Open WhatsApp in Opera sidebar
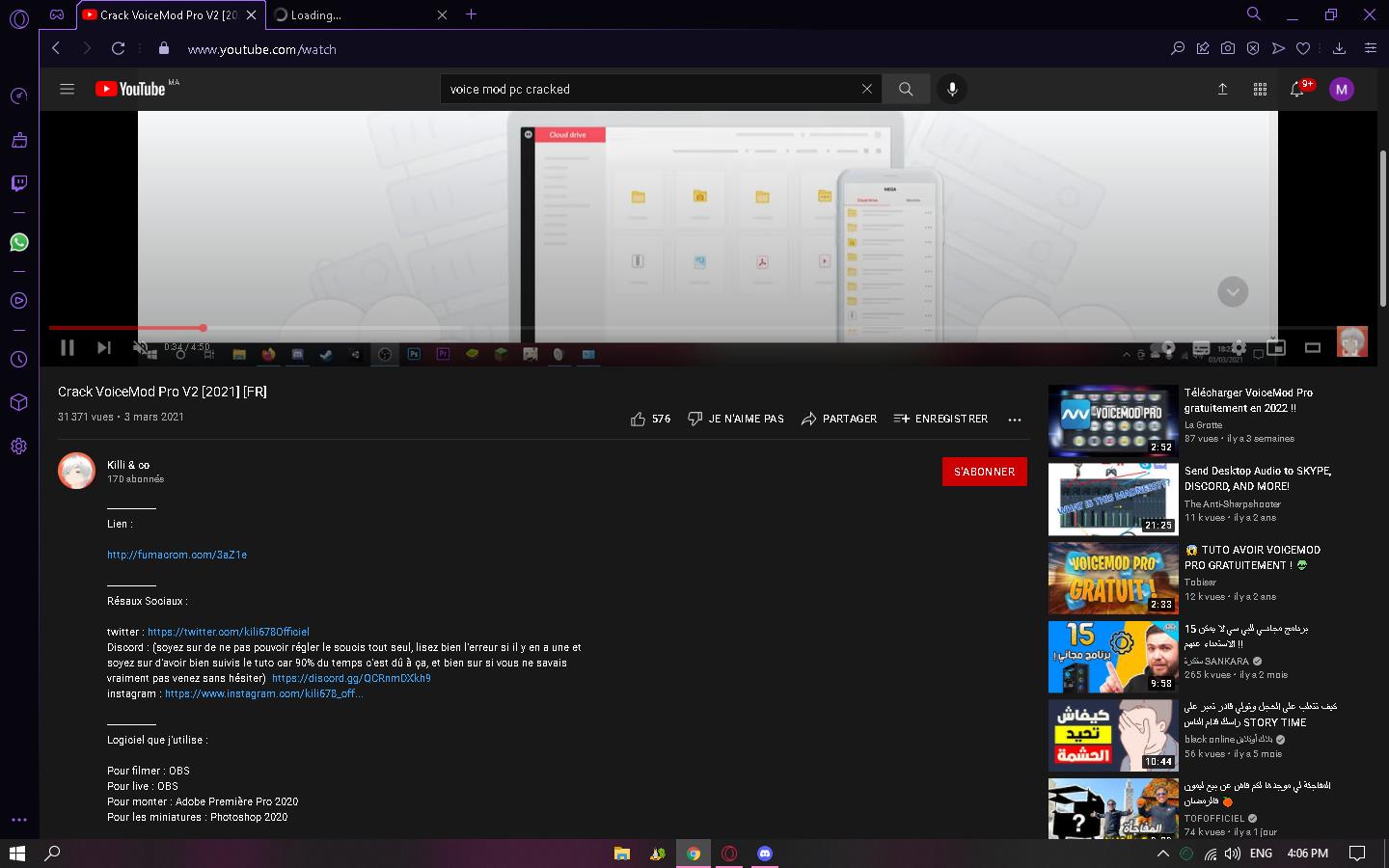1389x868 pixels. tap(18, 242)
